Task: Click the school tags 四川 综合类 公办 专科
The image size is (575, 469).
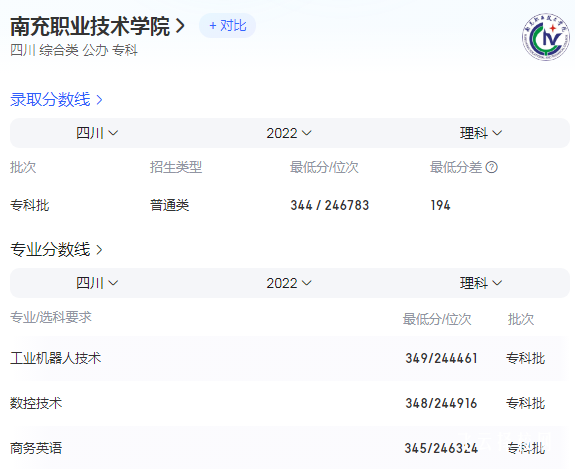Action: point(74,50)
